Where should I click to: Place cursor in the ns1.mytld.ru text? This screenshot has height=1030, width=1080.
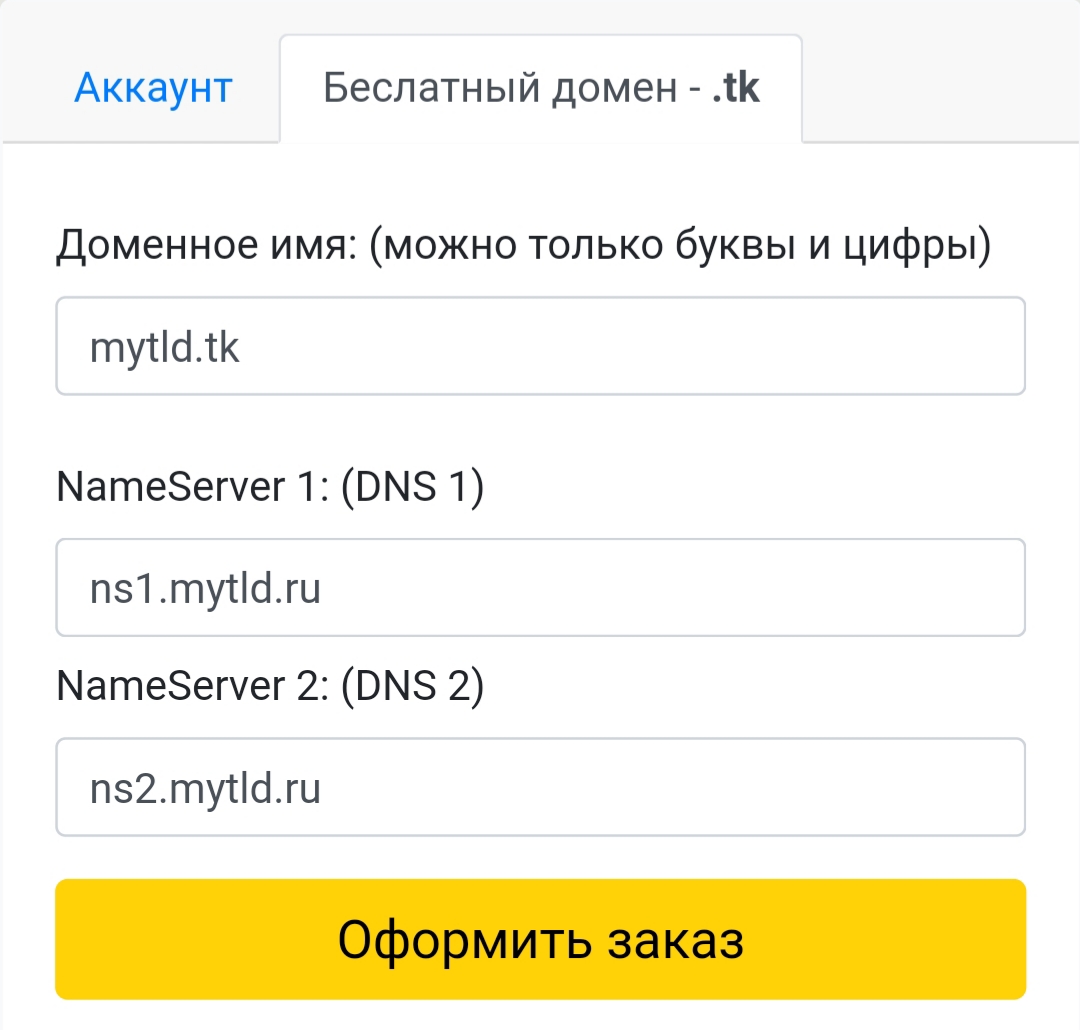point(205,589)
